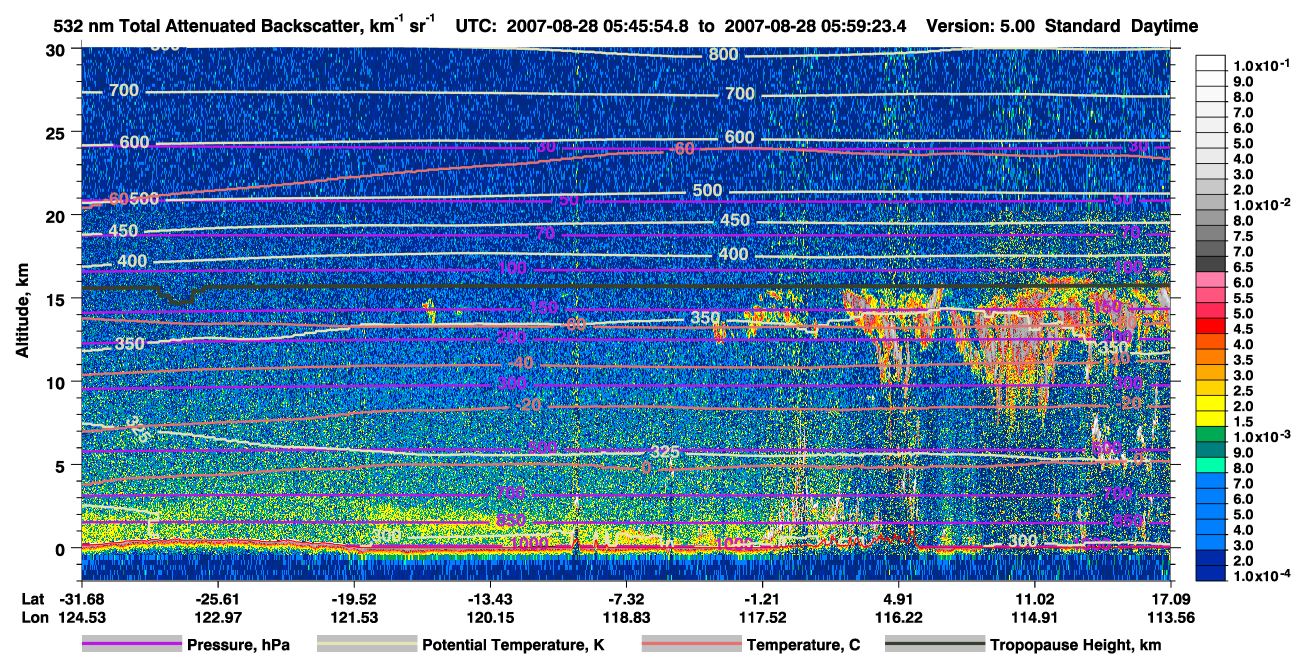Click the latitude value '17.09'
The width and height of the screenshot is (1300, 667).
coord(1170,598)
